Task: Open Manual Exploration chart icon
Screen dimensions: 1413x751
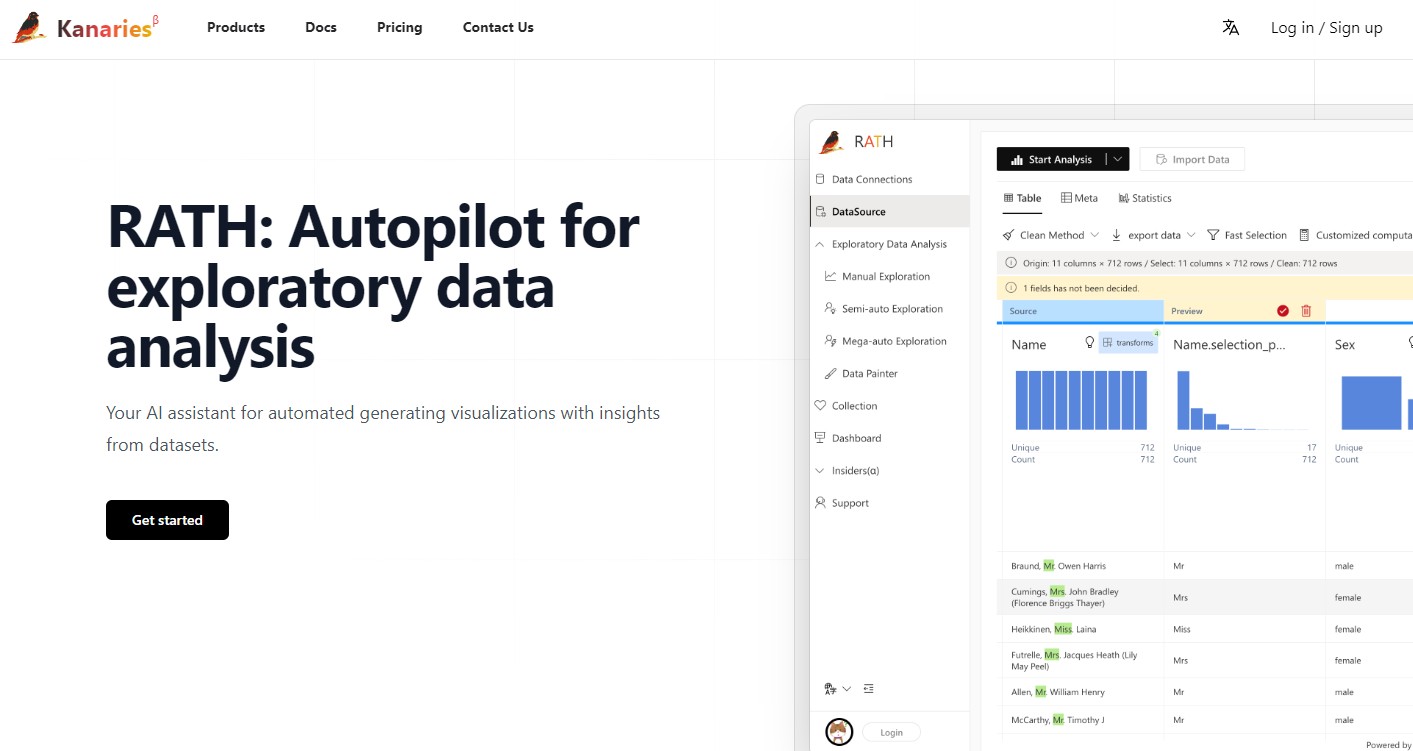Action: click(x=830, y=277)
